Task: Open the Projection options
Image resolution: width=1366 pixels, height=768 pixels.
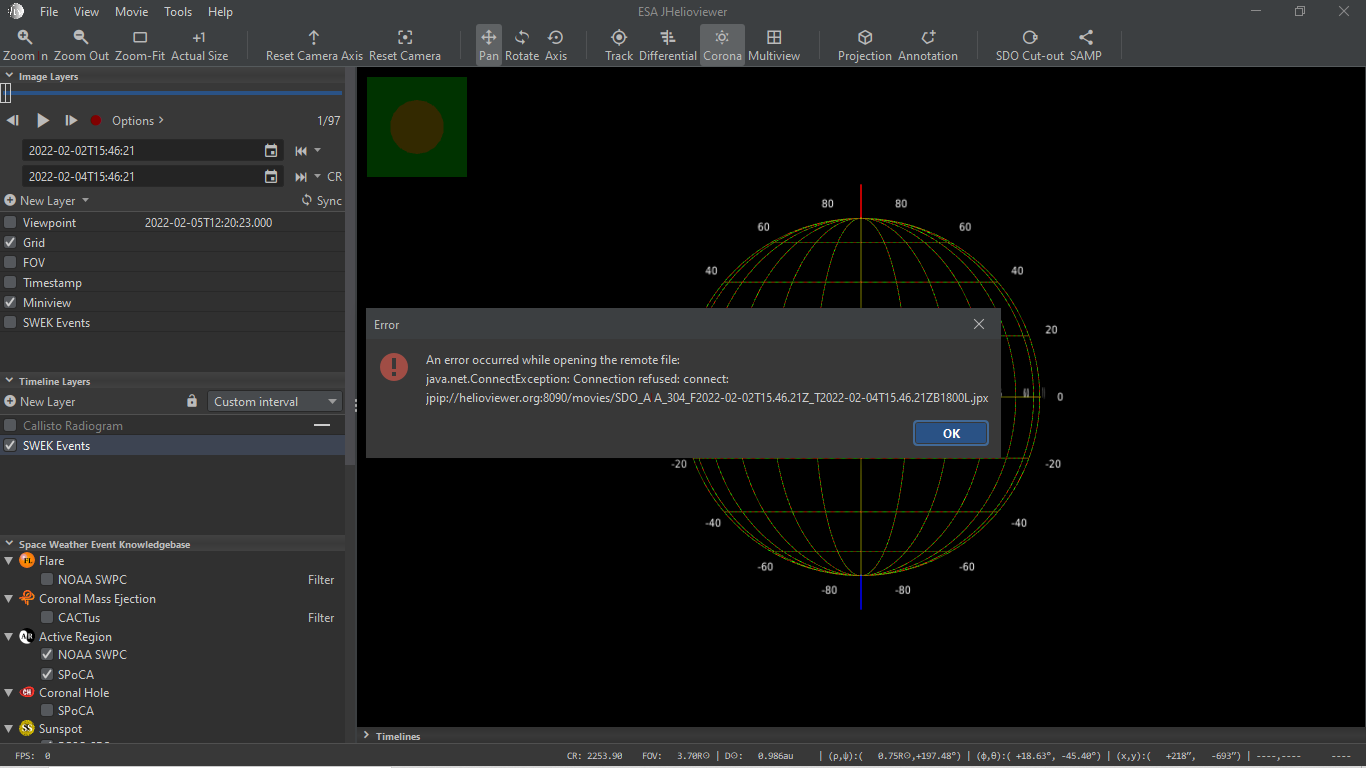Action: point(864,44)
